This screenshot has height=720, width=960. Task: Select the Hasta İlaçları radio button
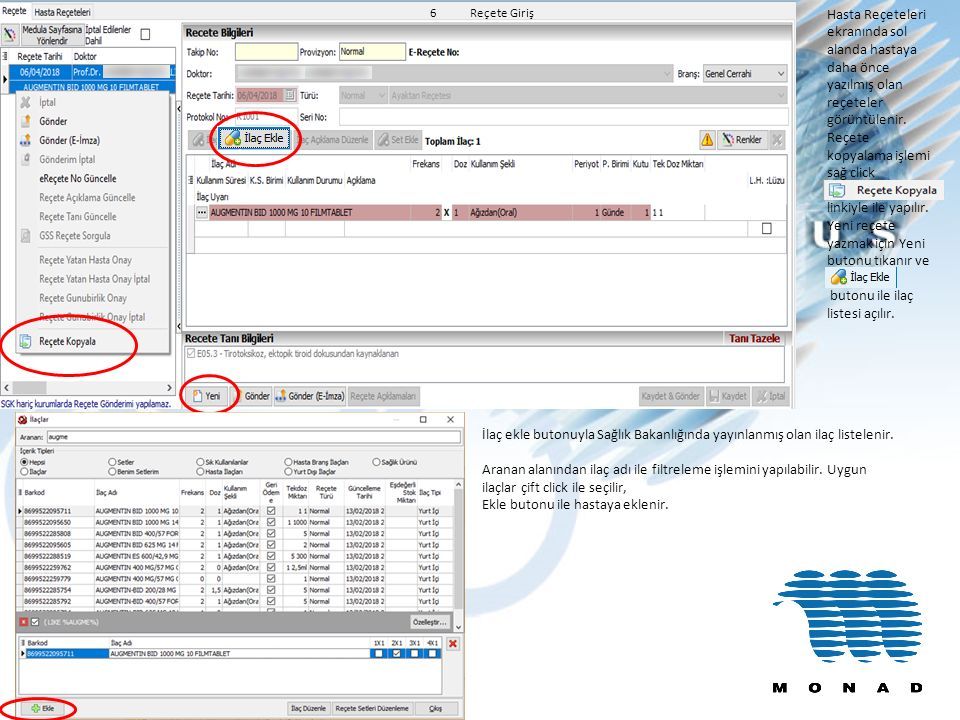click(x=200, y=471)
